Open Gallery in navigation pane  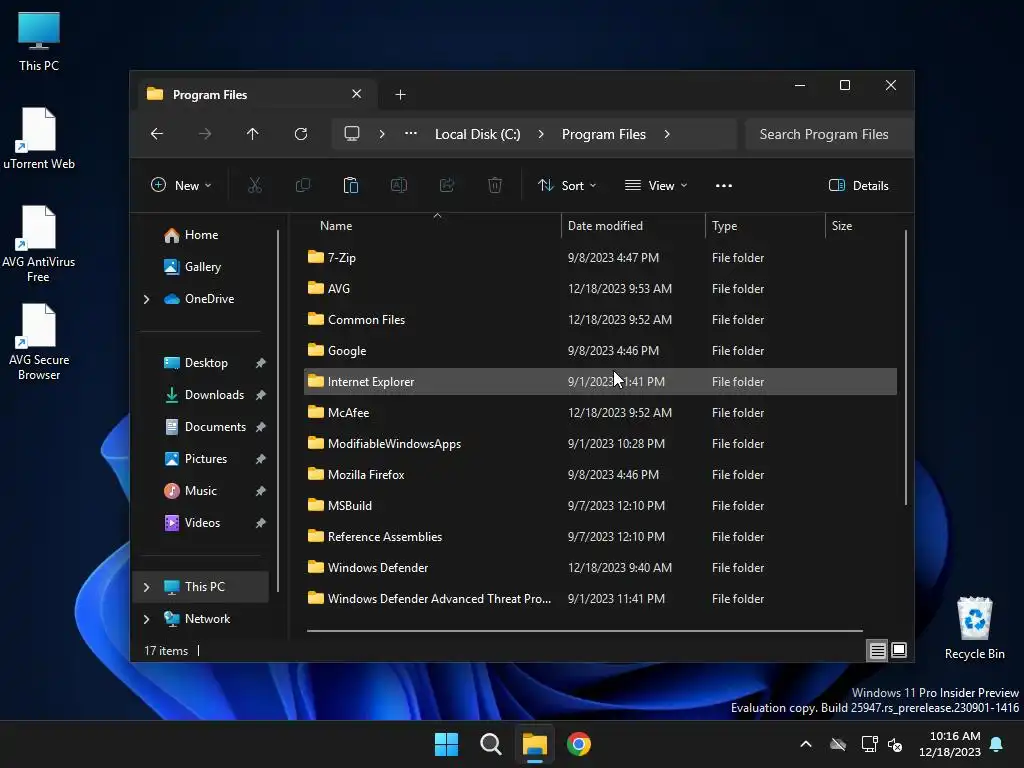point(202,266)
